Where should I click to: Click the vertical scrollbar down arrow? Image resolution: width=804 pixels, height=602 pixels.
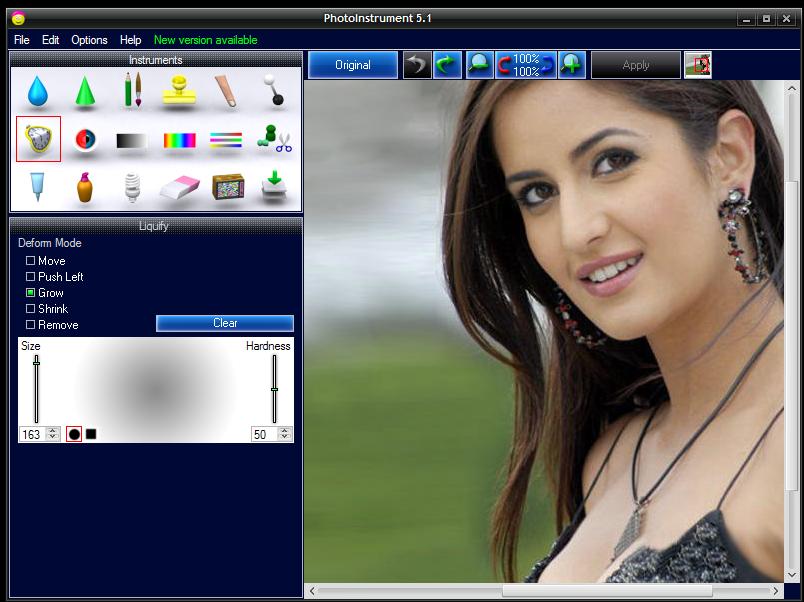pyautogui.click(x=792, y=574)
